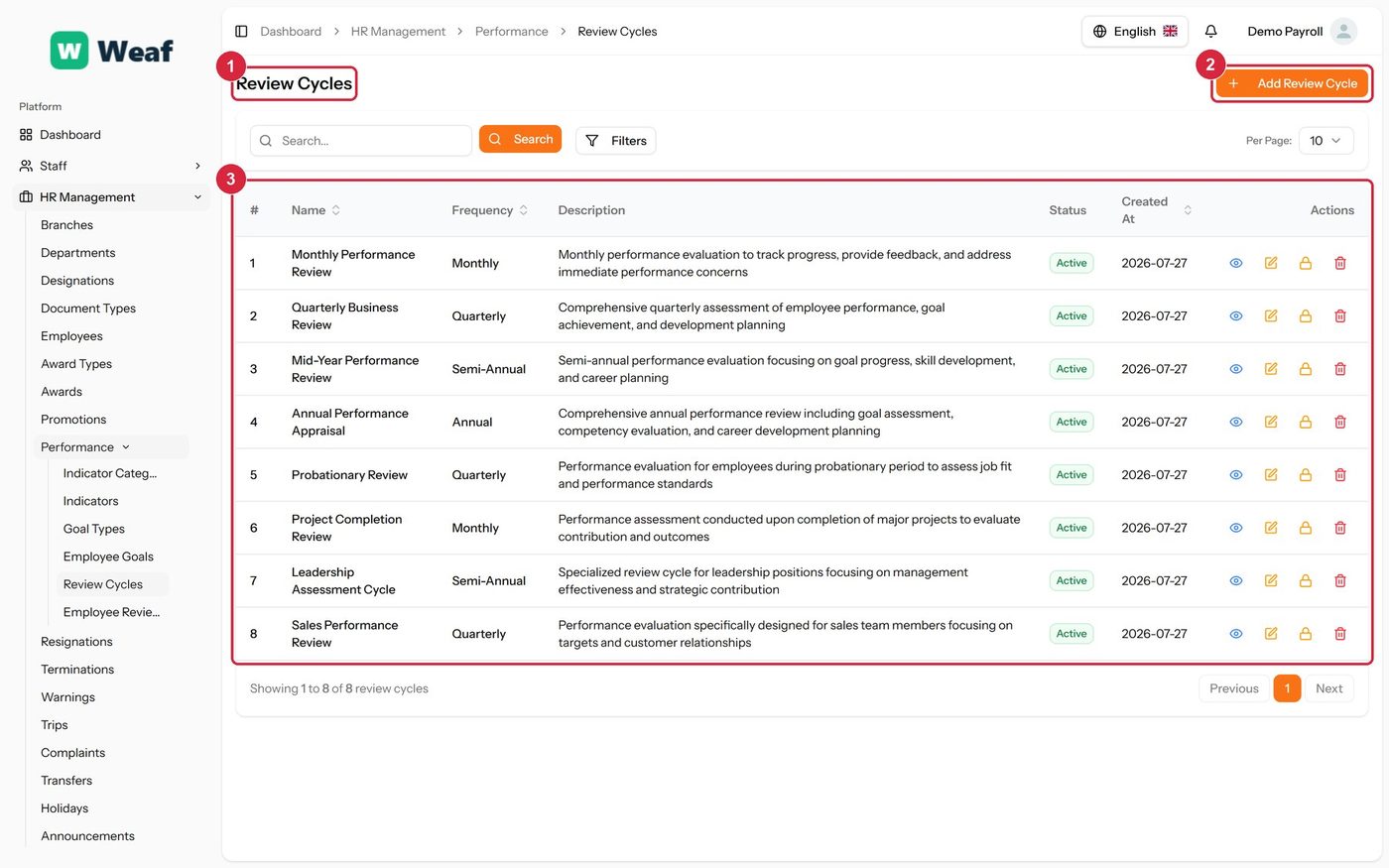Delete the Quarterly Business Review row
Screen dimensions: 1389x868
[1340, 315]
